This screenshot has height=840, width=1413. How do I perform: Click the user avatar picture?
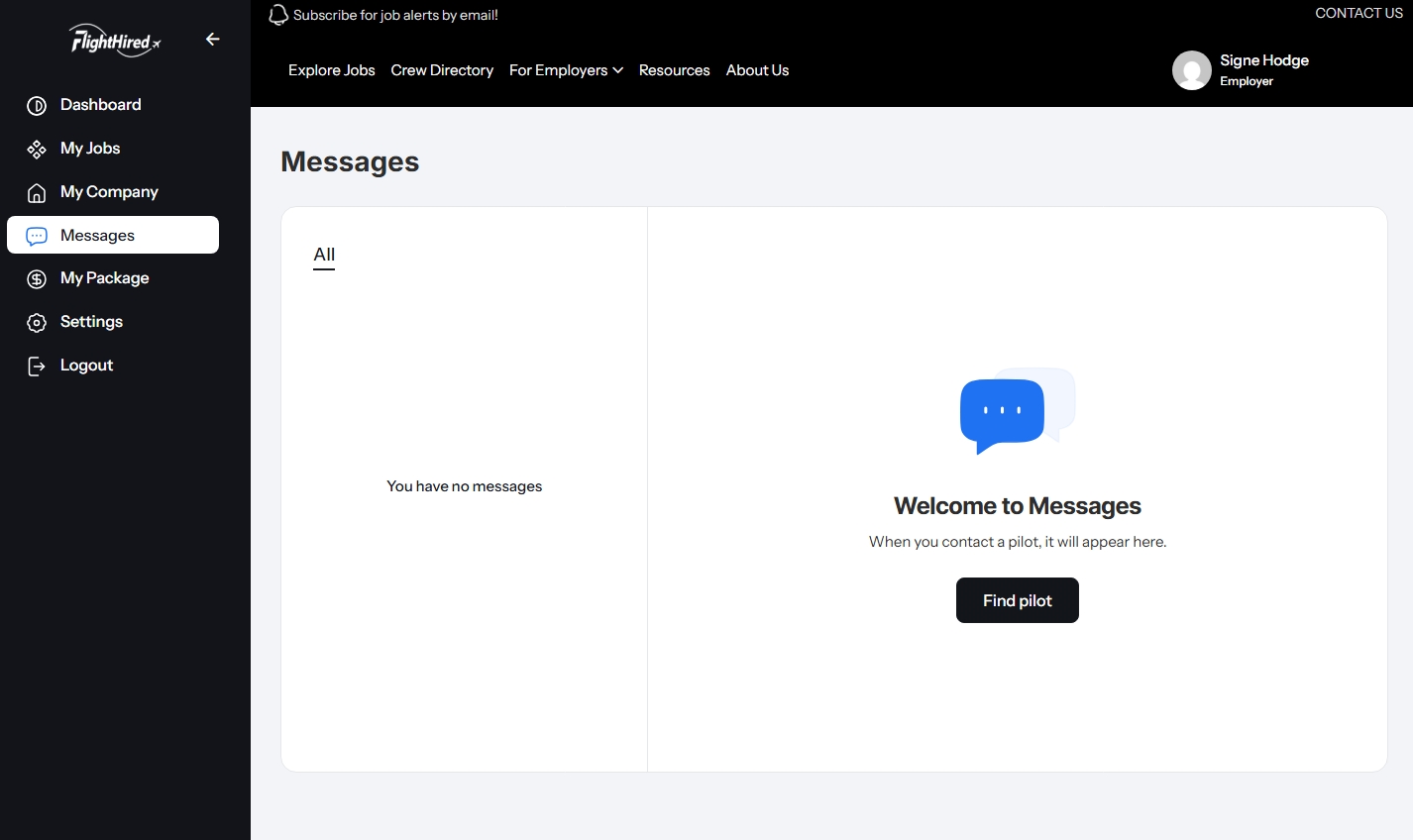[x=1192, y=70]
